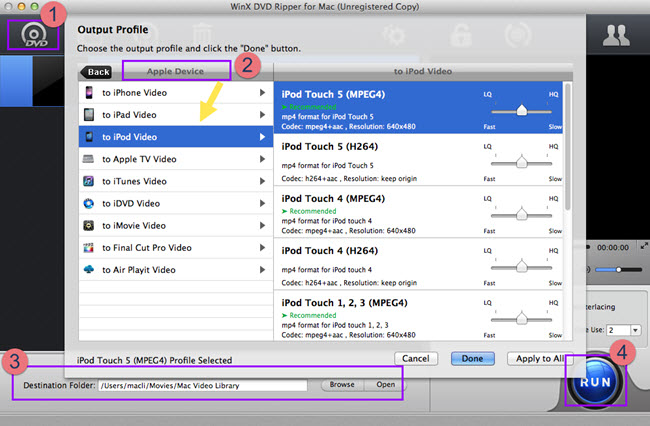Choose to Air Playit Video category
Screen dimensions: 650x426
[176, 269]
